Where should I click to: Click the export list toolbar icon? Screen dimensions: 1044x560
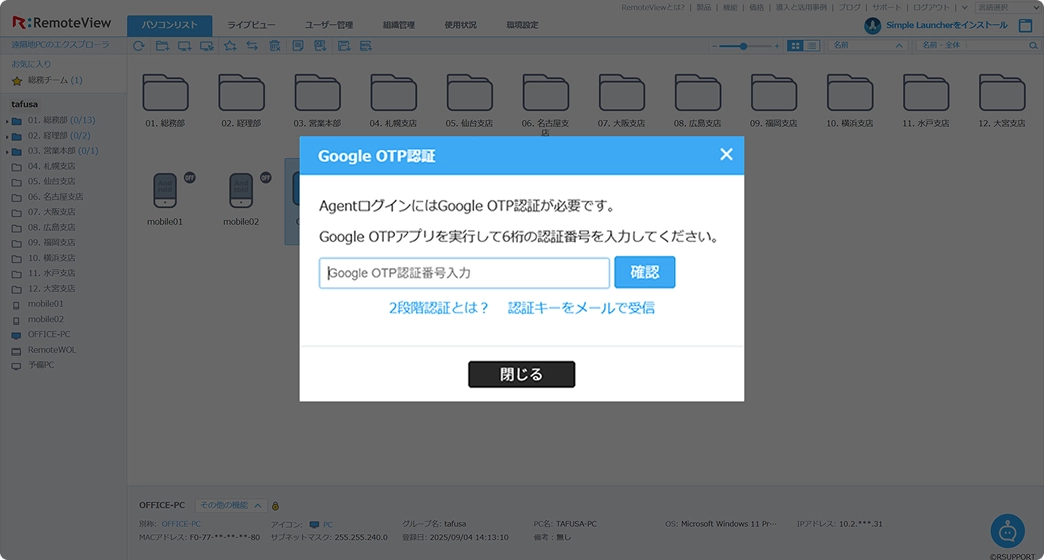[366, 46]
